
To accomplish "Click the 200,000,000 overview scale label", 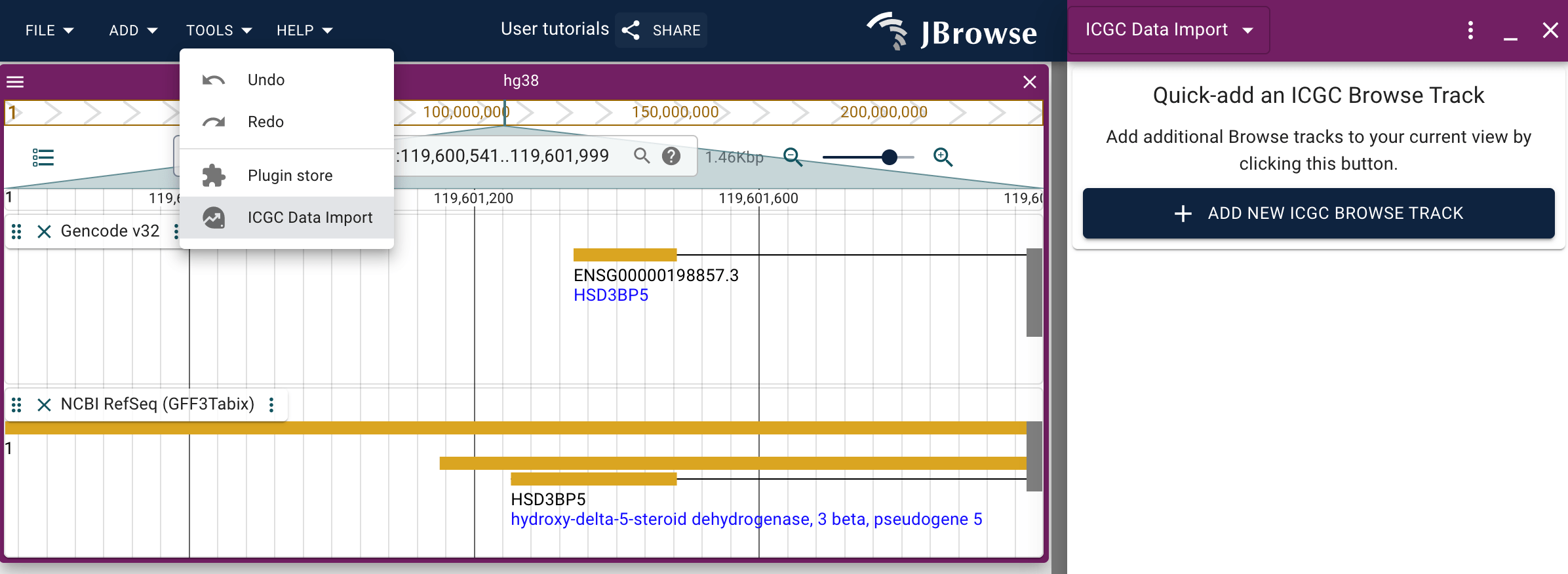I will (884, 112).
